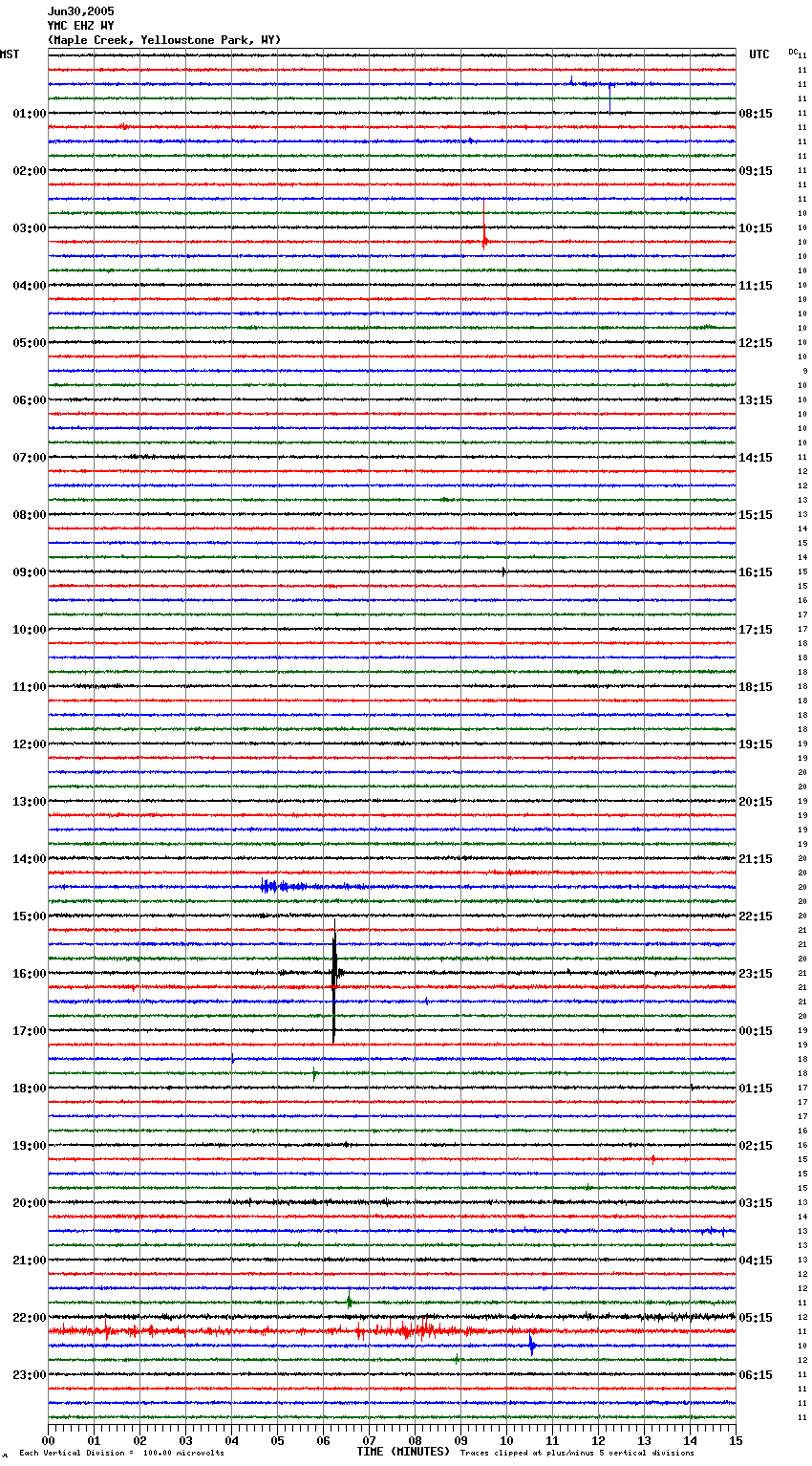Click 'Traces clipped at plus/minus 5 vertical divisions' note
The height and width of the screenshot is (1466, 812).
(x=577, y=1454)
